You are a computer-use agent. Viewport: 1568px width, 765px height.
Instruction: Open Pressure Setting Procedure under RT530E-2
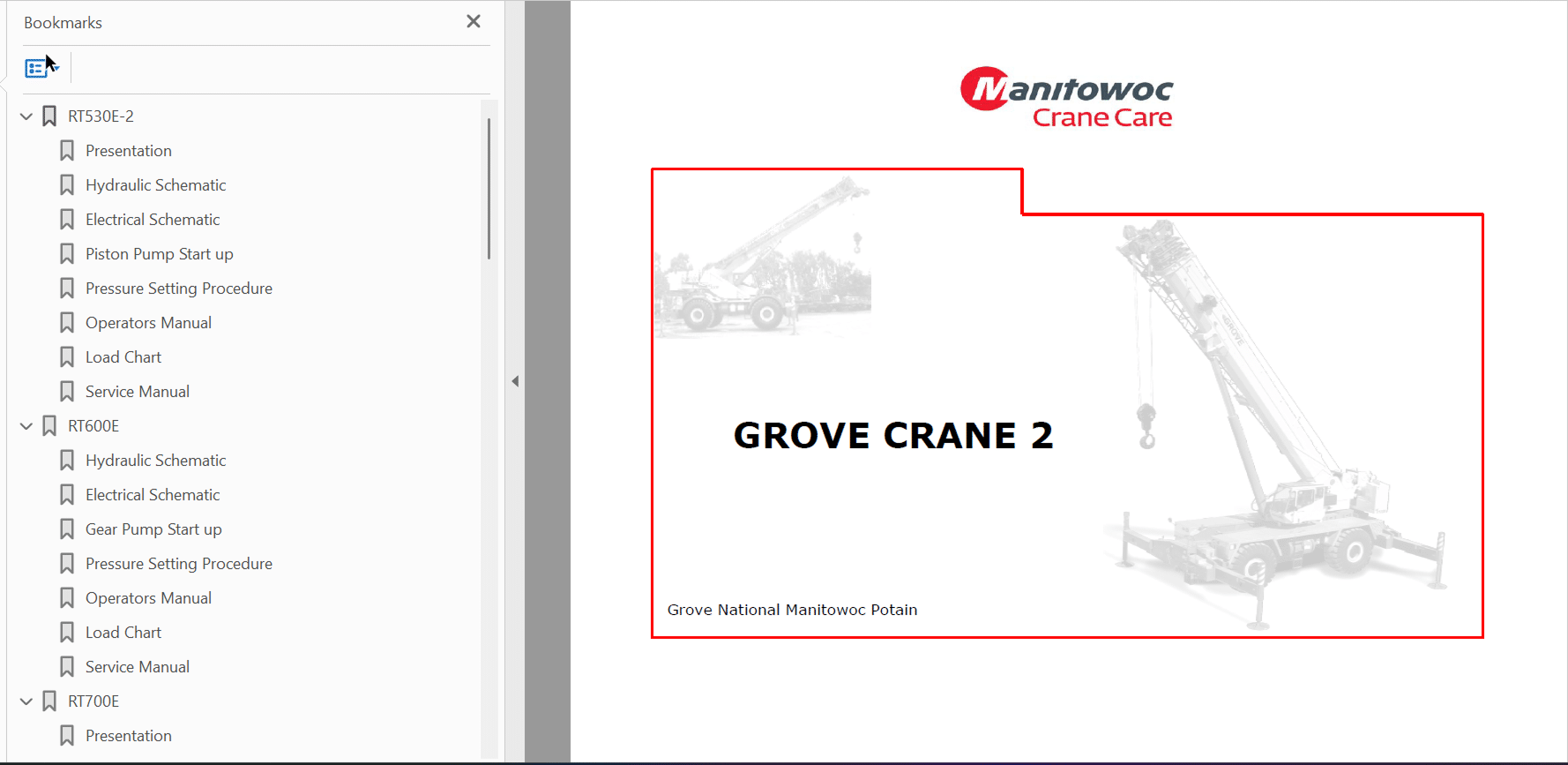(179, 289)
